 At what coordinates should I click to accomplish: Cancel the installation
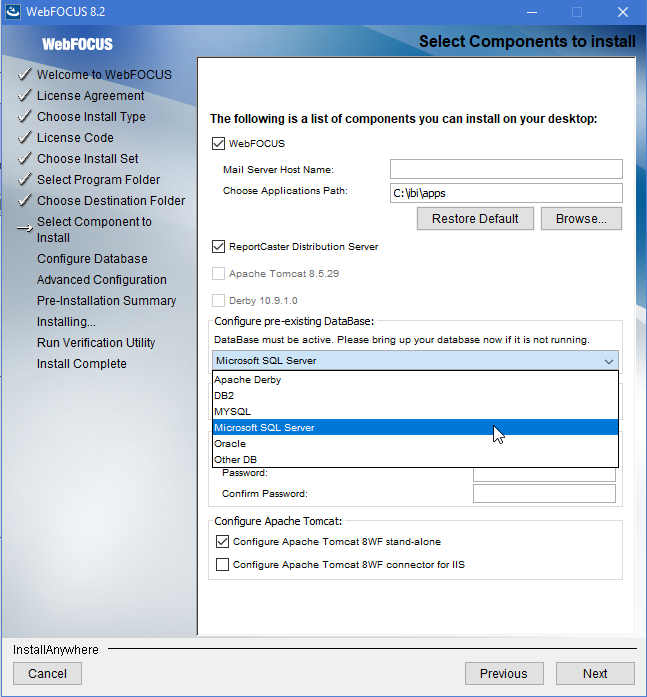pyautogui.click(x=47, y=674)
